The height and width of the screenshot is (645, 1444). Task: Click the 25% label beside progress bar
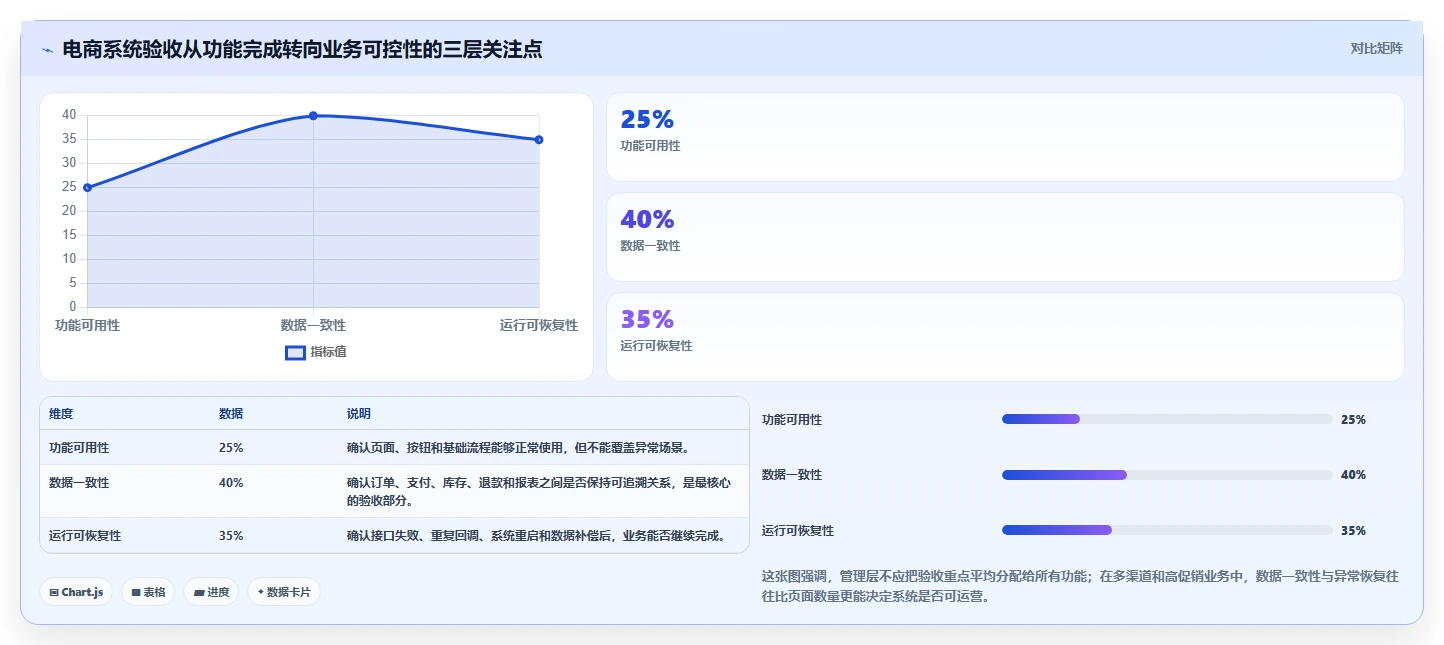click(1353, 420)
